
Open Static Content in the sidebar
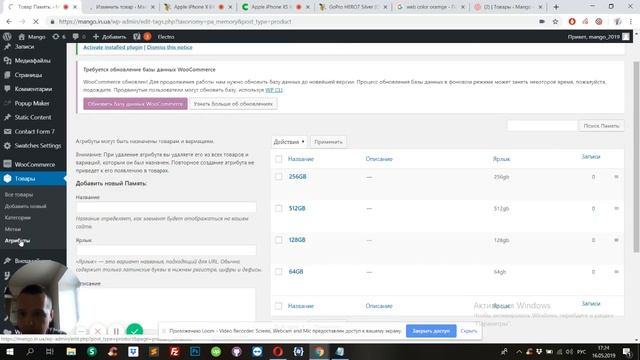[x=33, y=117]
